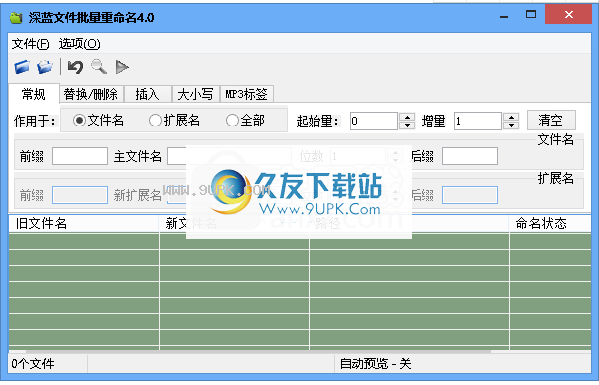Decrease the 起始量 value with down arrow

click(x=407, y=125)
